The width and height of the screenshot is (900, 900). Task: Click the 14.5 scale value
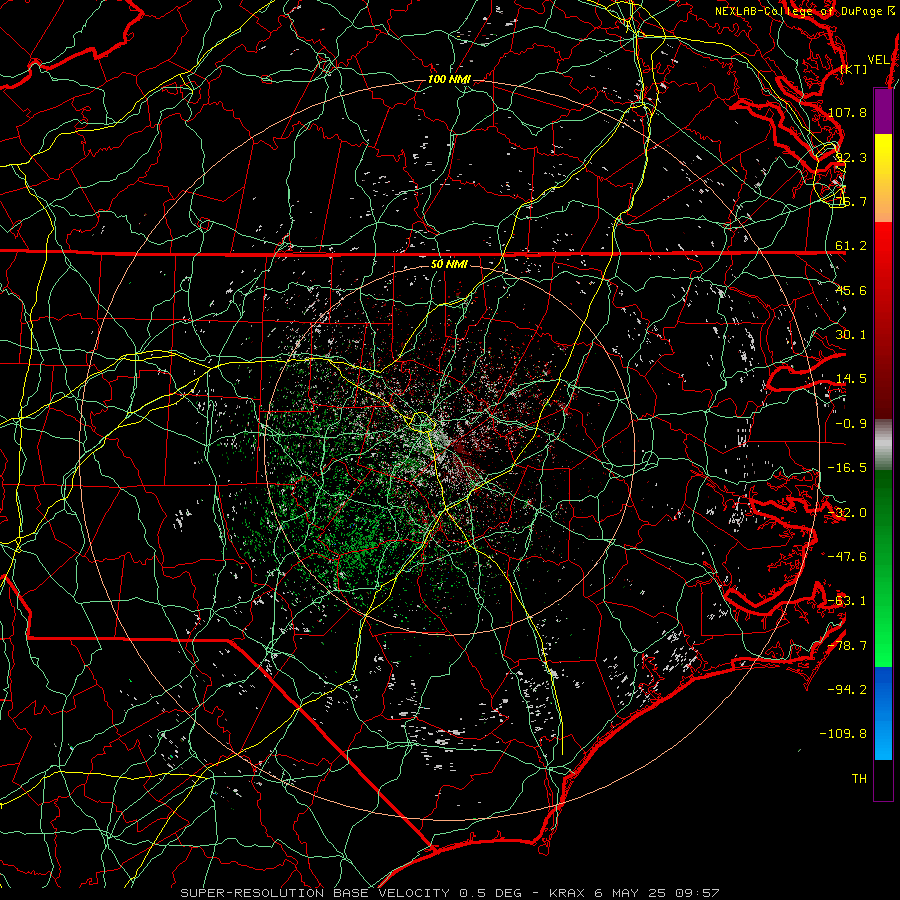[x=851, y=379]
